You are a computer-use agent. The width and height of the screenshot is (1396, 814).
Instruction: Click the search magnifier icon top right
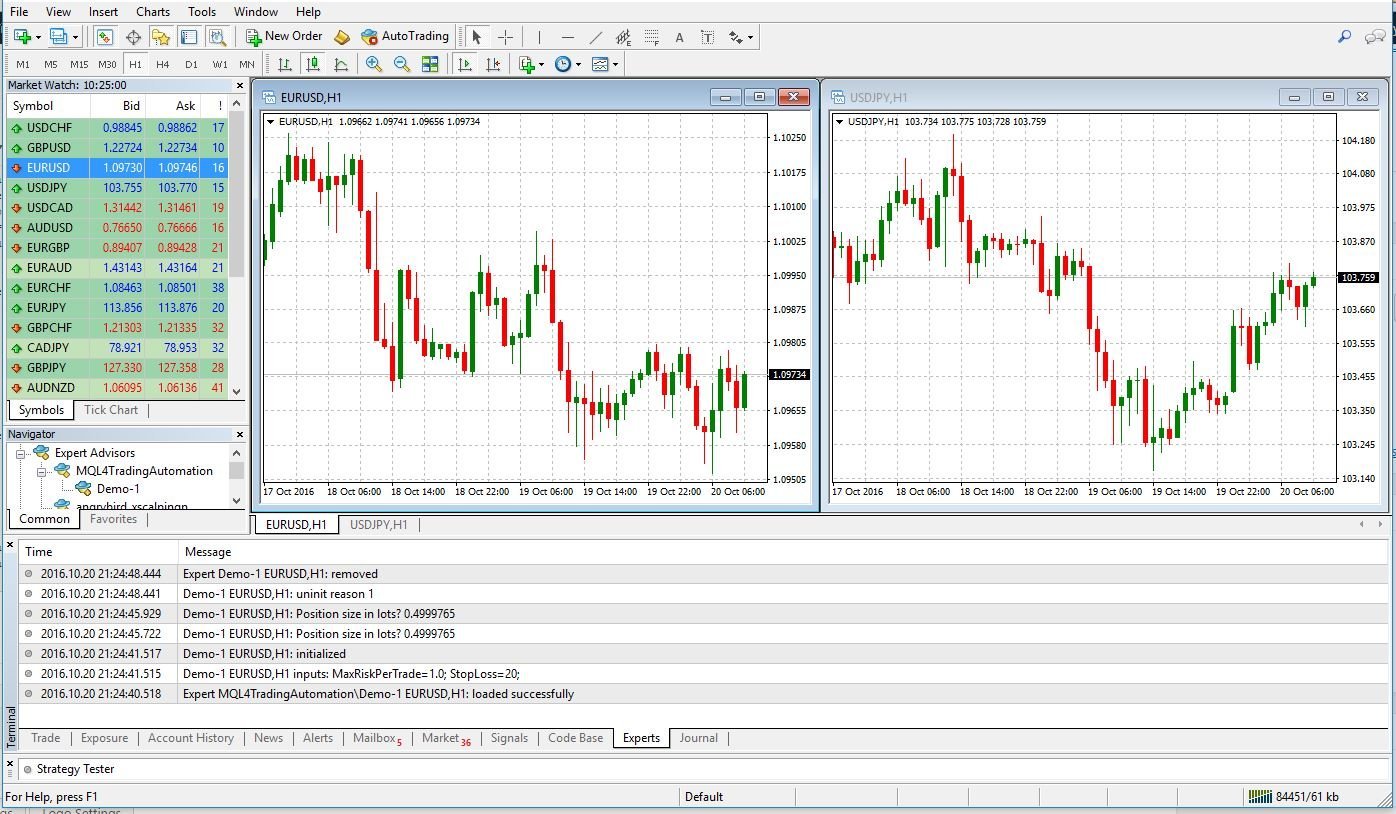(x=1345, y=37)
